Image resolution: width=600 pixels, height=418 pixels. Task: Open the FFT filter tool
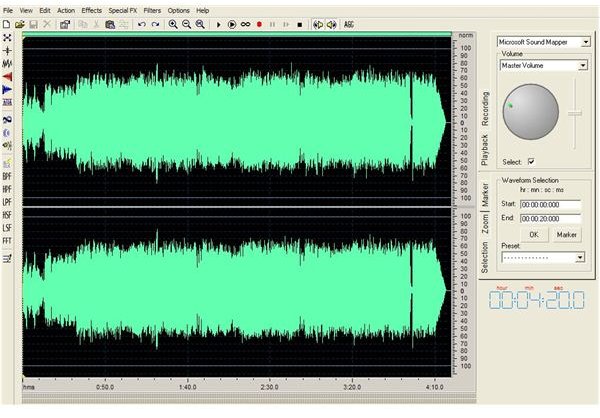click(7, 241)
